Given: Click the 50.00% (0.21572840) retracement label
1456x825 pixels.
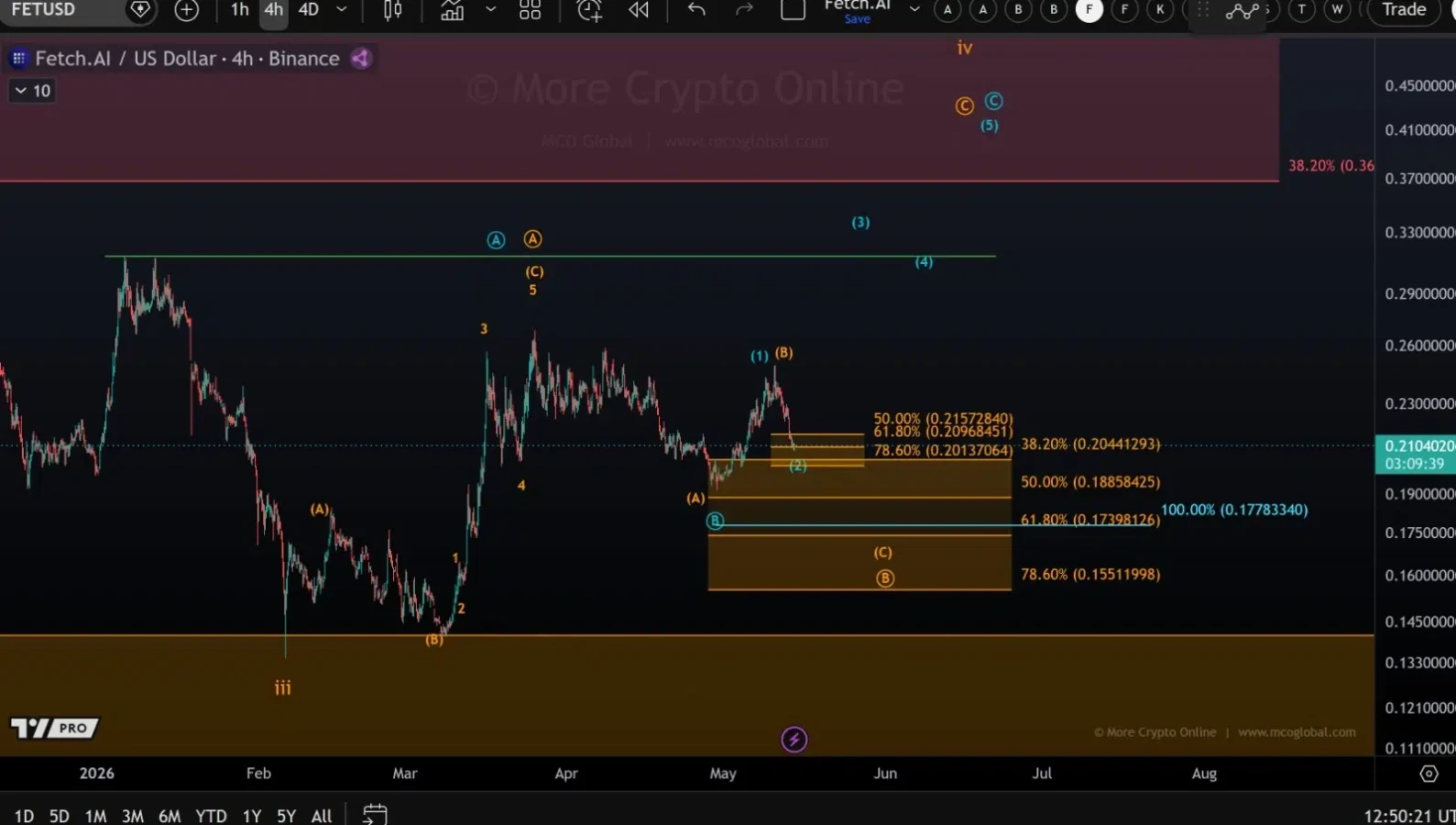Looking at the screenshot, I should coord(943,418).
